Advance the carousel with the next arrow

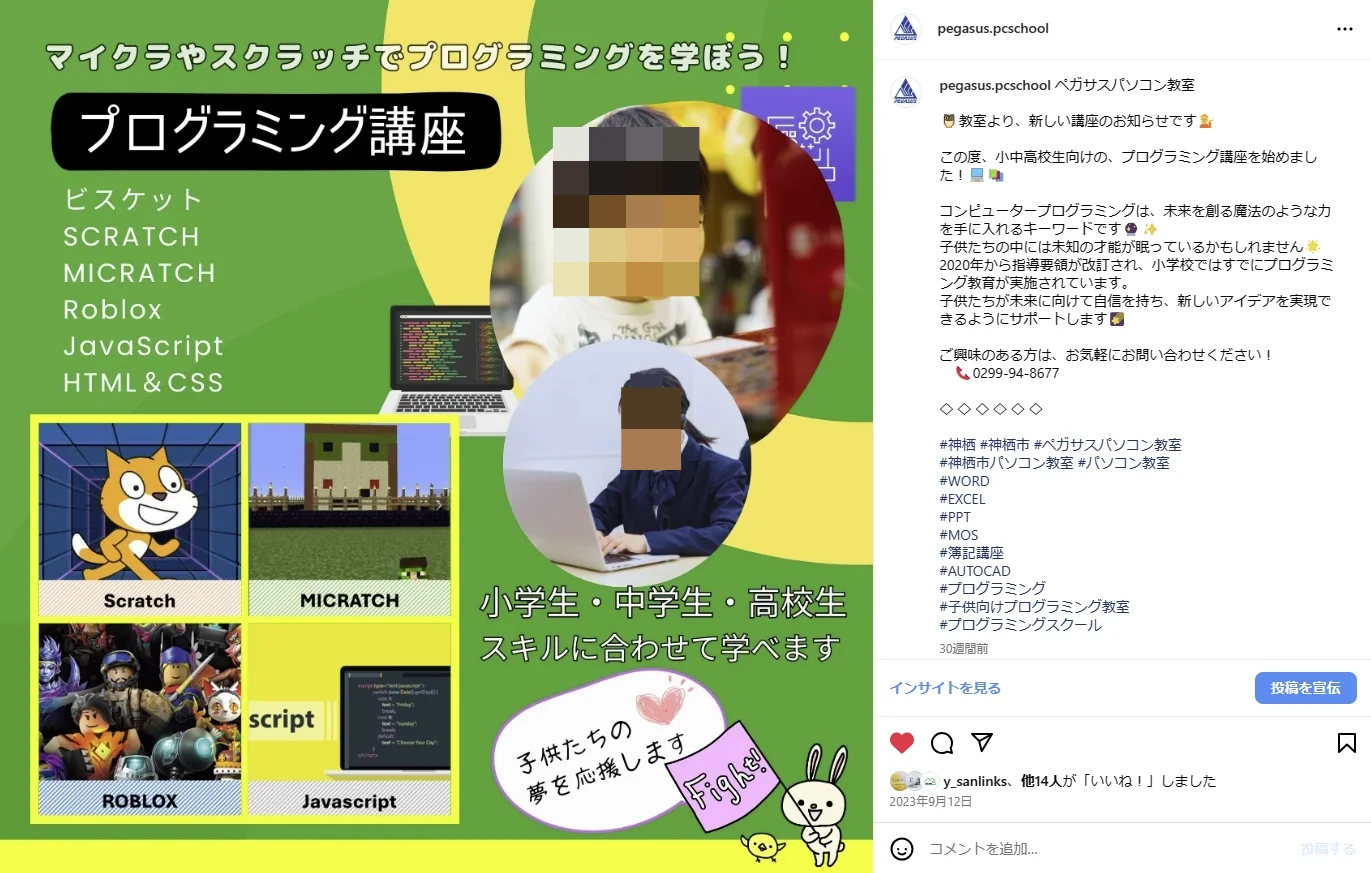click(440, 505)
